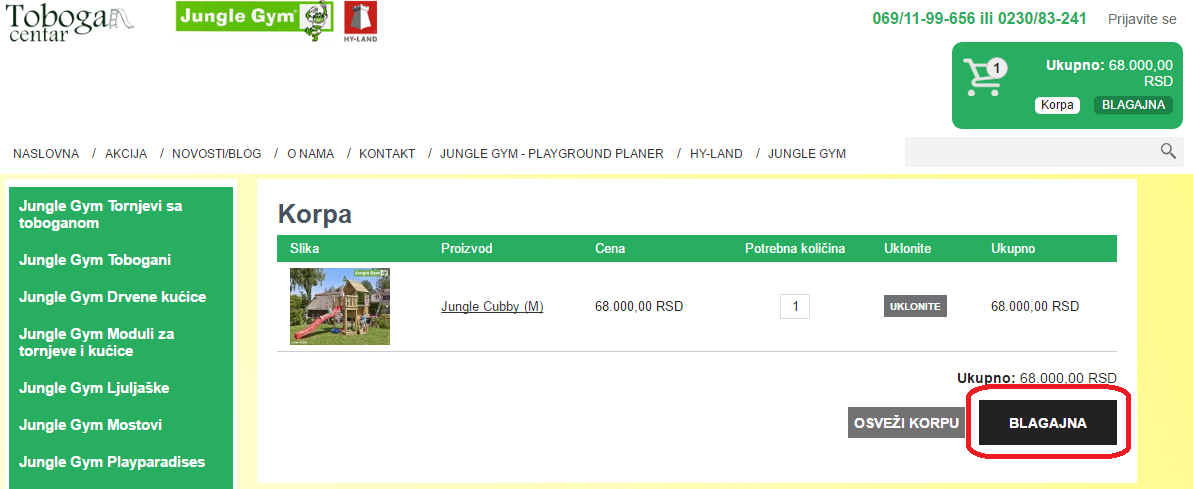The image size is (1193, 489).
Task: Refresh cart with OSVEŽI KORPU
Action: [x=907, y=423]
